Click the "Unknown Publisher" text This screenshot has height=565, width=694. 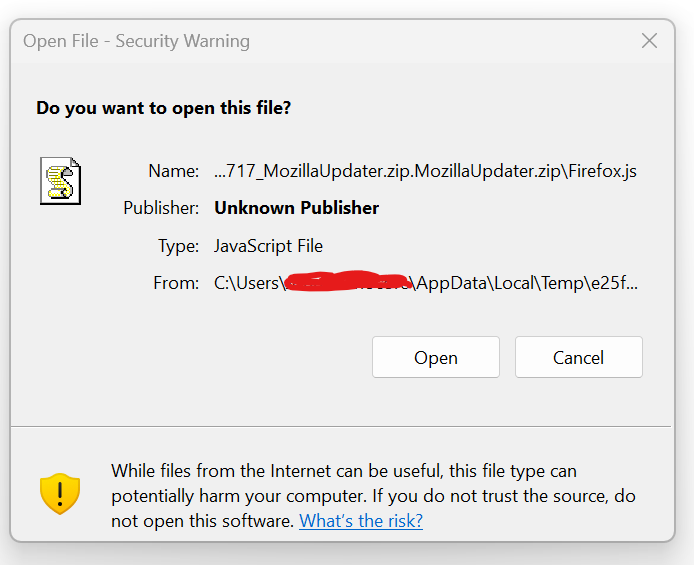(x=296, y=208)
